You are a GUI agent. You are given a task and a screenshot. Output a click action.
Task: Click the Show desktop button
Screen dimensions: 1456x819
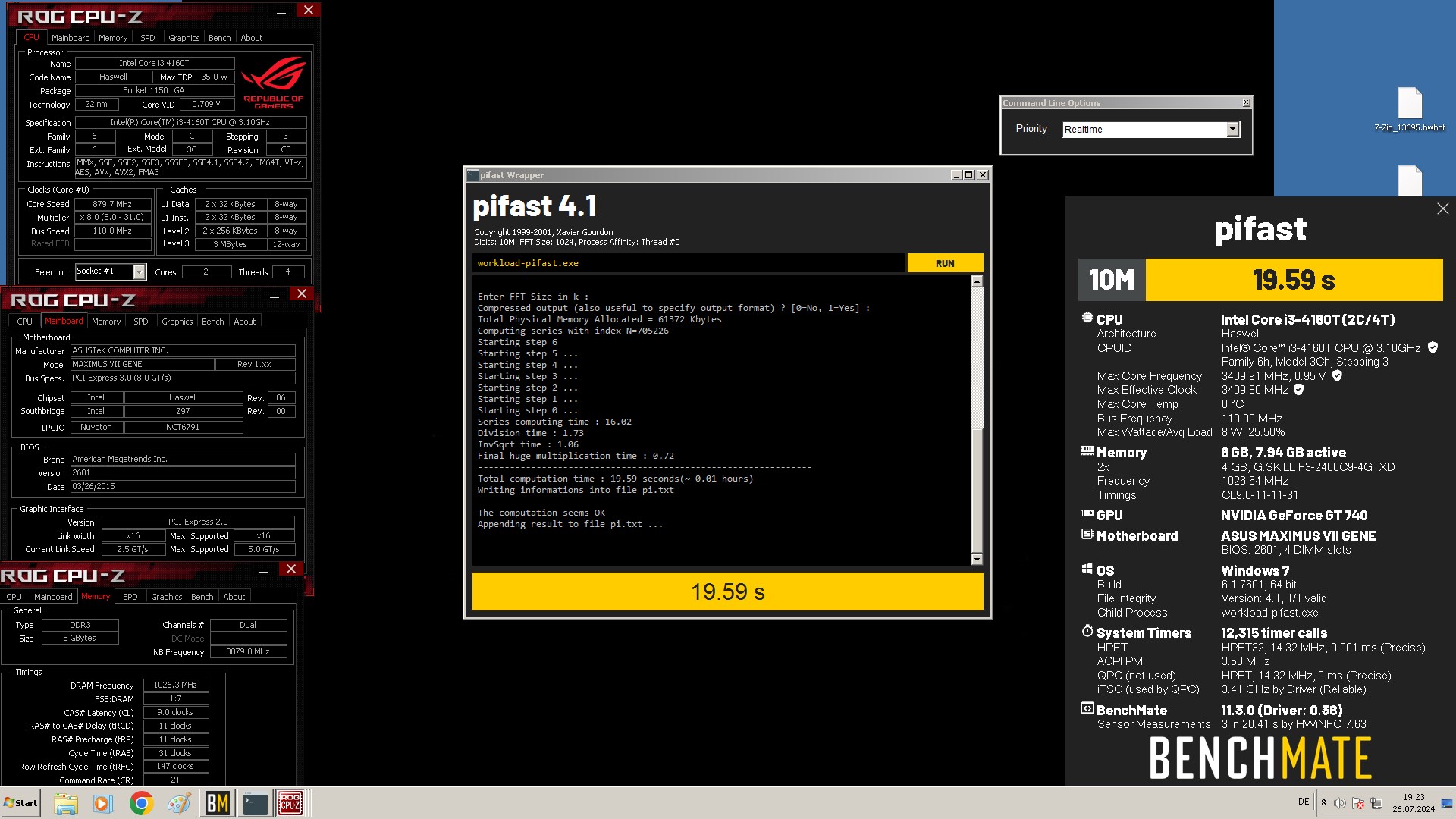pyautogui.click(x=1447, y=803)
